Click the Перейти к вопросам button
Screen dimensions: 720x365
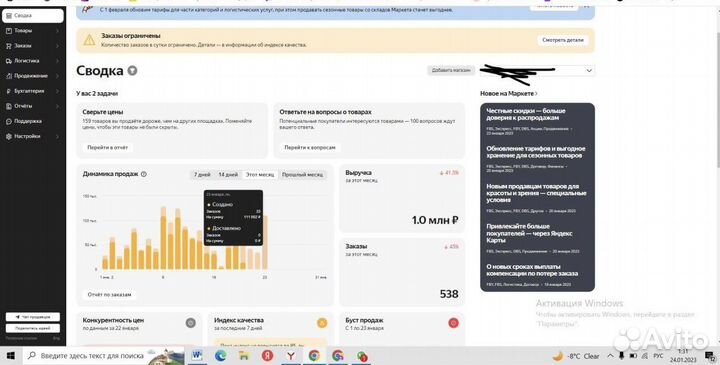coord(310,147)
